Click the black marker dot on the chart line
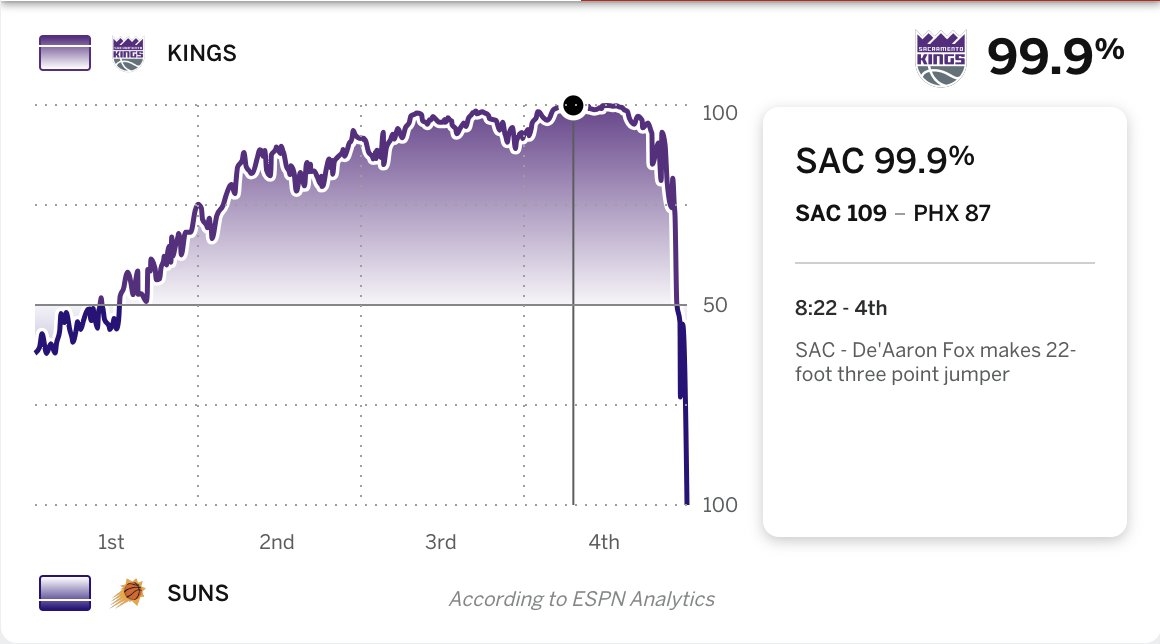Viewport: 1160px width, 644px height. click(x=573, y=106)
